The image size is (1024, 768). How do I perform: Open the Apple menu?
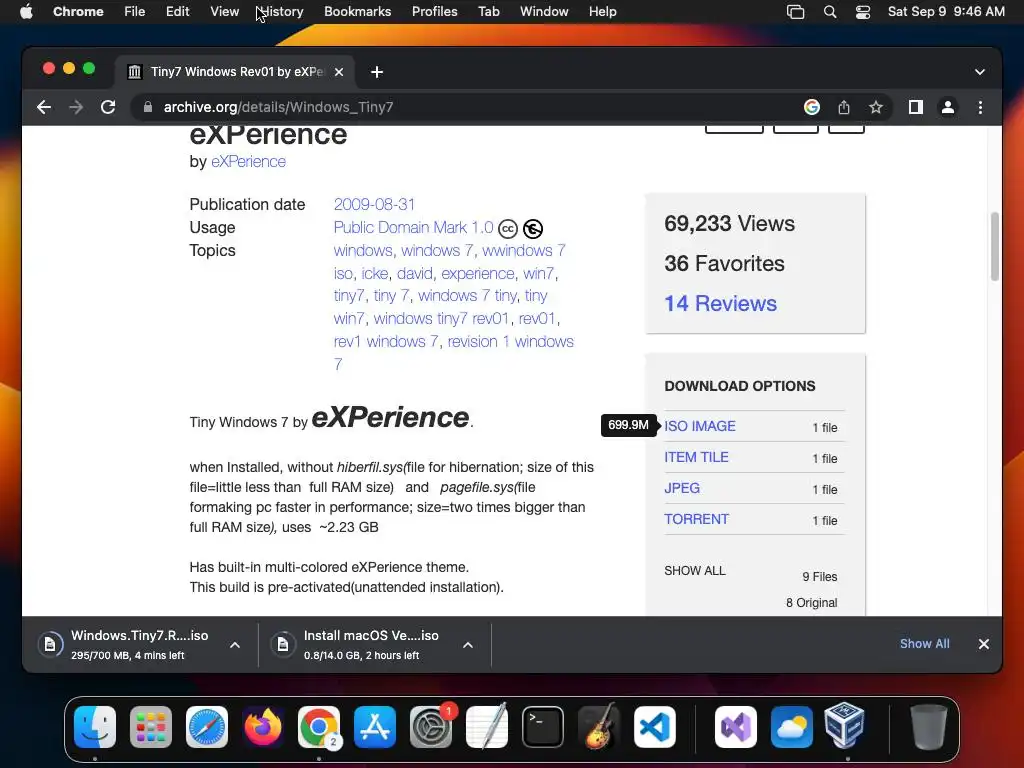tap(26, 12)
